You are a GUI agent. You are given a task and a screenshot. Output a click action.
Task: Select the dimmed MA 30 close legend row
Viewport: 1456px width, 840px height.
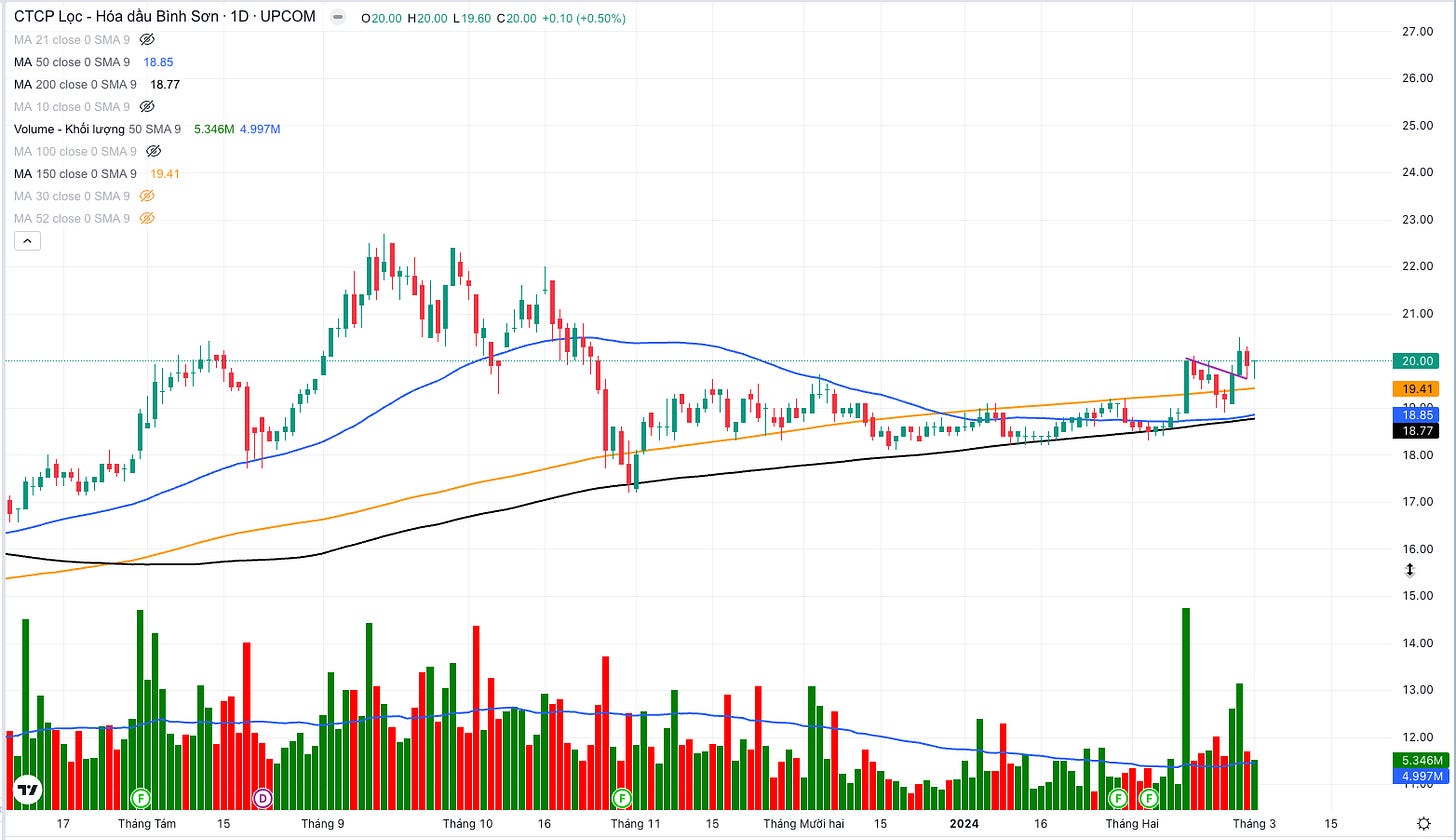(72, 196)
